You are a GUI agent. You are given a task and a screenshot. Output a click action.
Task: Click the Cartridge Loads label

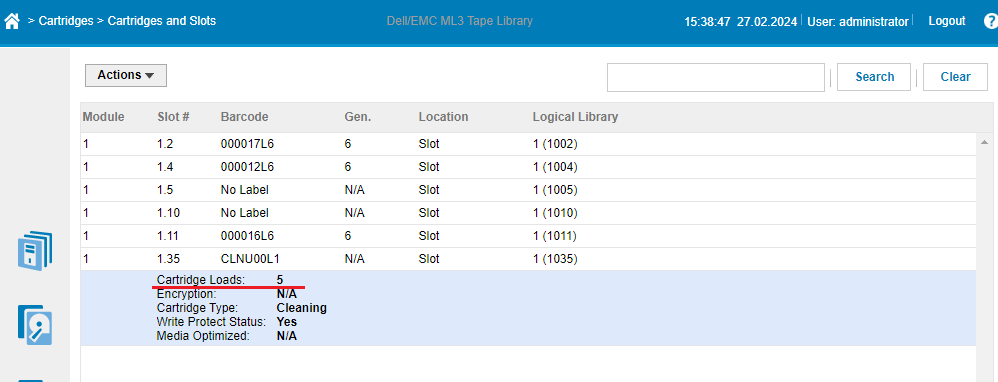click(x=200, y=279)
